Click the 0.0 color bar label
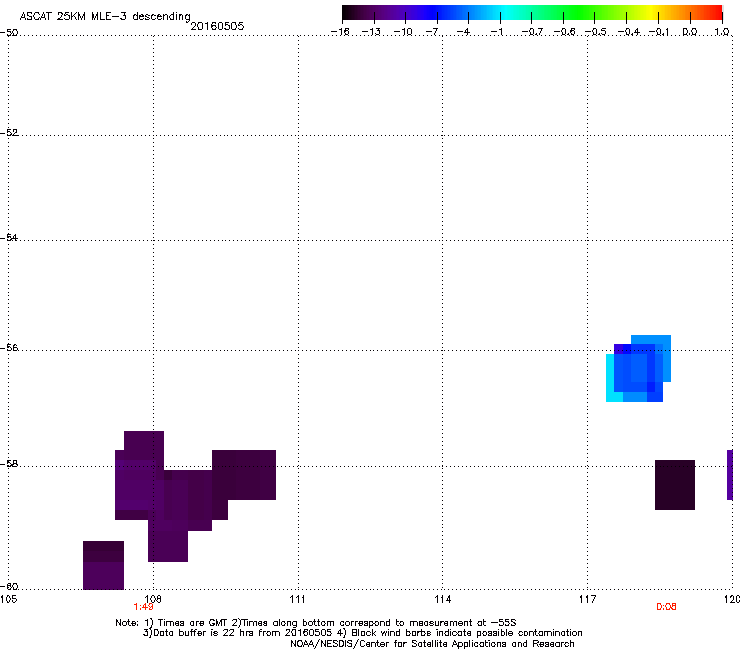This screenshot has width=740, height=650. click(x=690, y=32)
